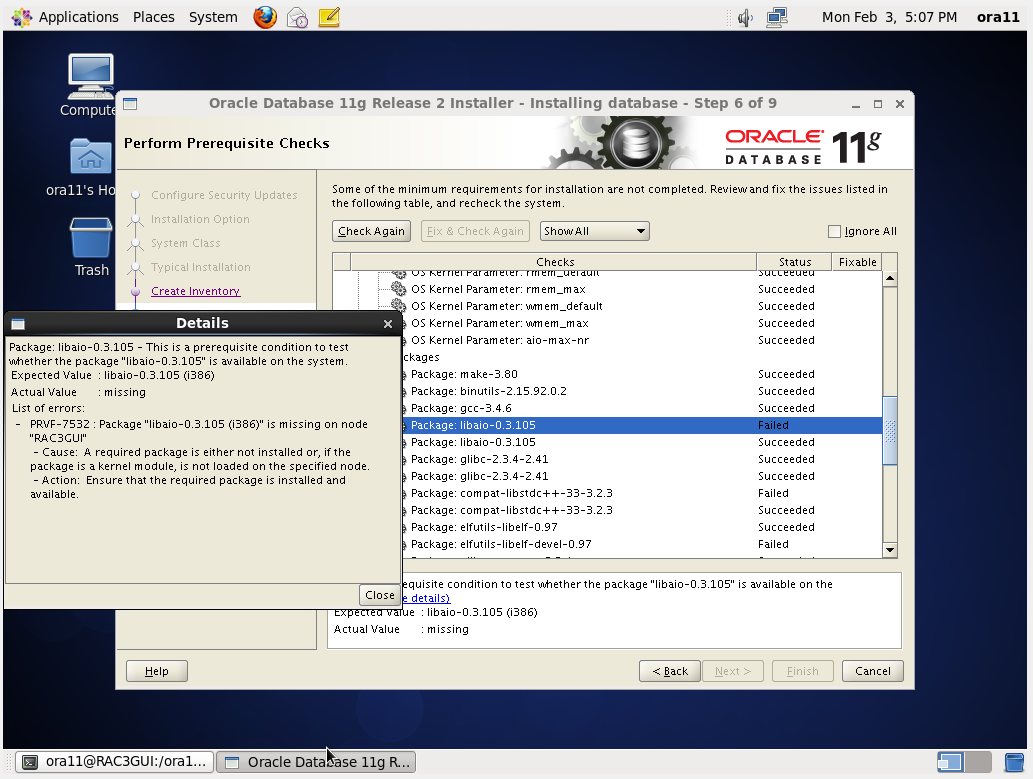The image size is (1033, 779).
Task: Click the trash applet in bottom panel
Action: click(x=1015, y=762)
